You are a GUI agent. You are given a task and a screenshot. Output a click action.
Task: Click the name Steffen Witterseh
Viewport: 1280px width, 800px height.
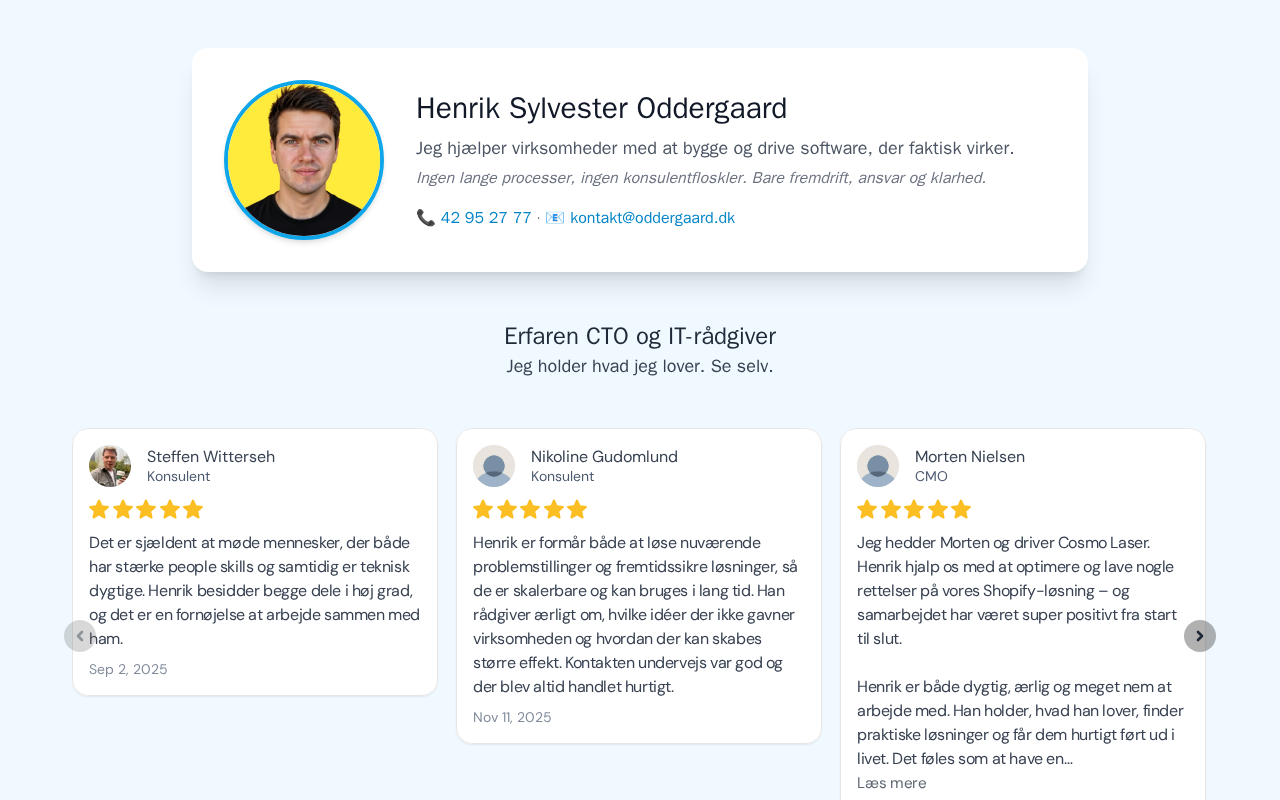[x=211, y=457]
